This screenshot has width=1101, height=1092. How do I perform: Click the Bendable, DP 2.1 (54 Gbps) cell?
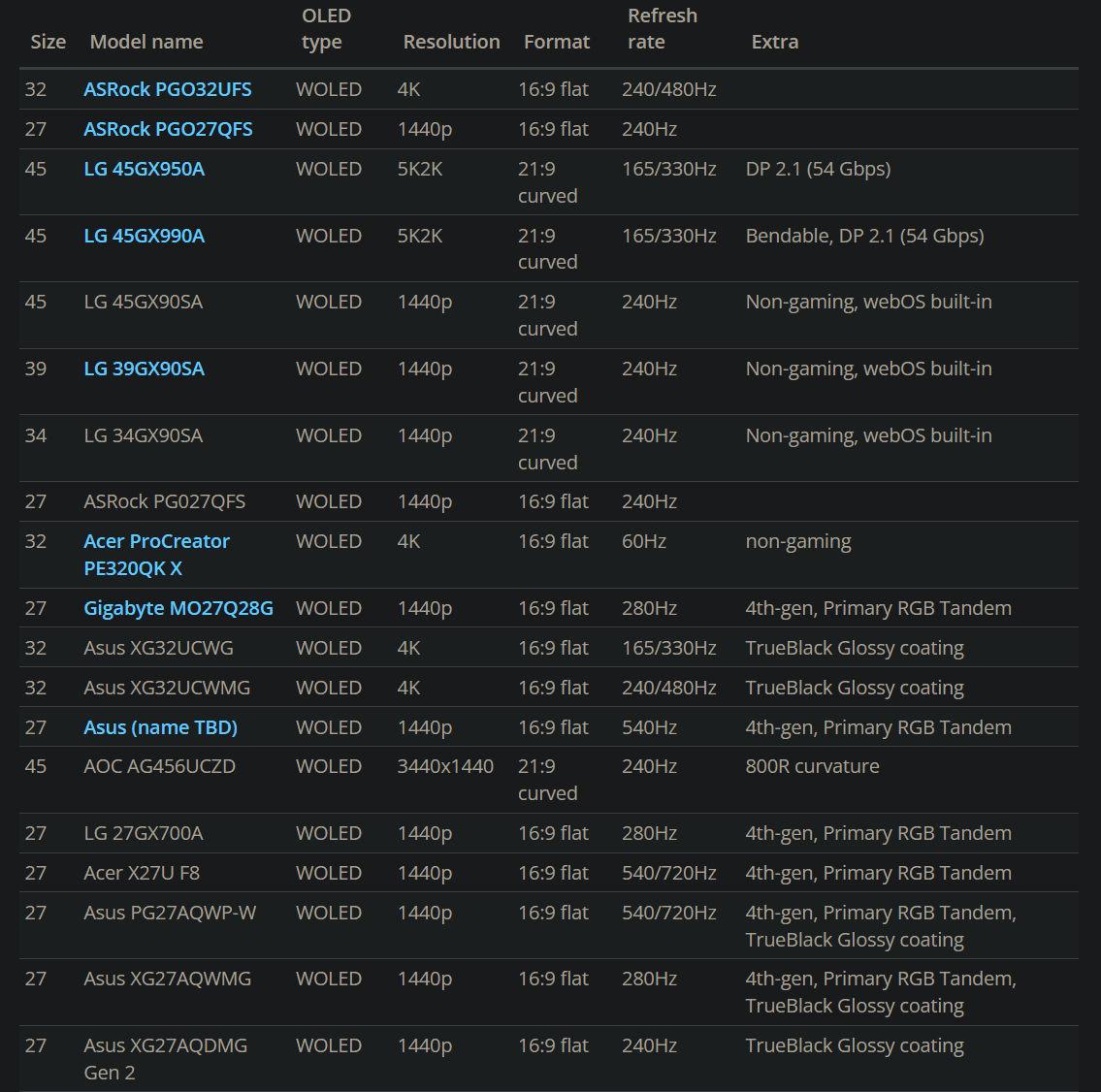(x=864, y=236)
